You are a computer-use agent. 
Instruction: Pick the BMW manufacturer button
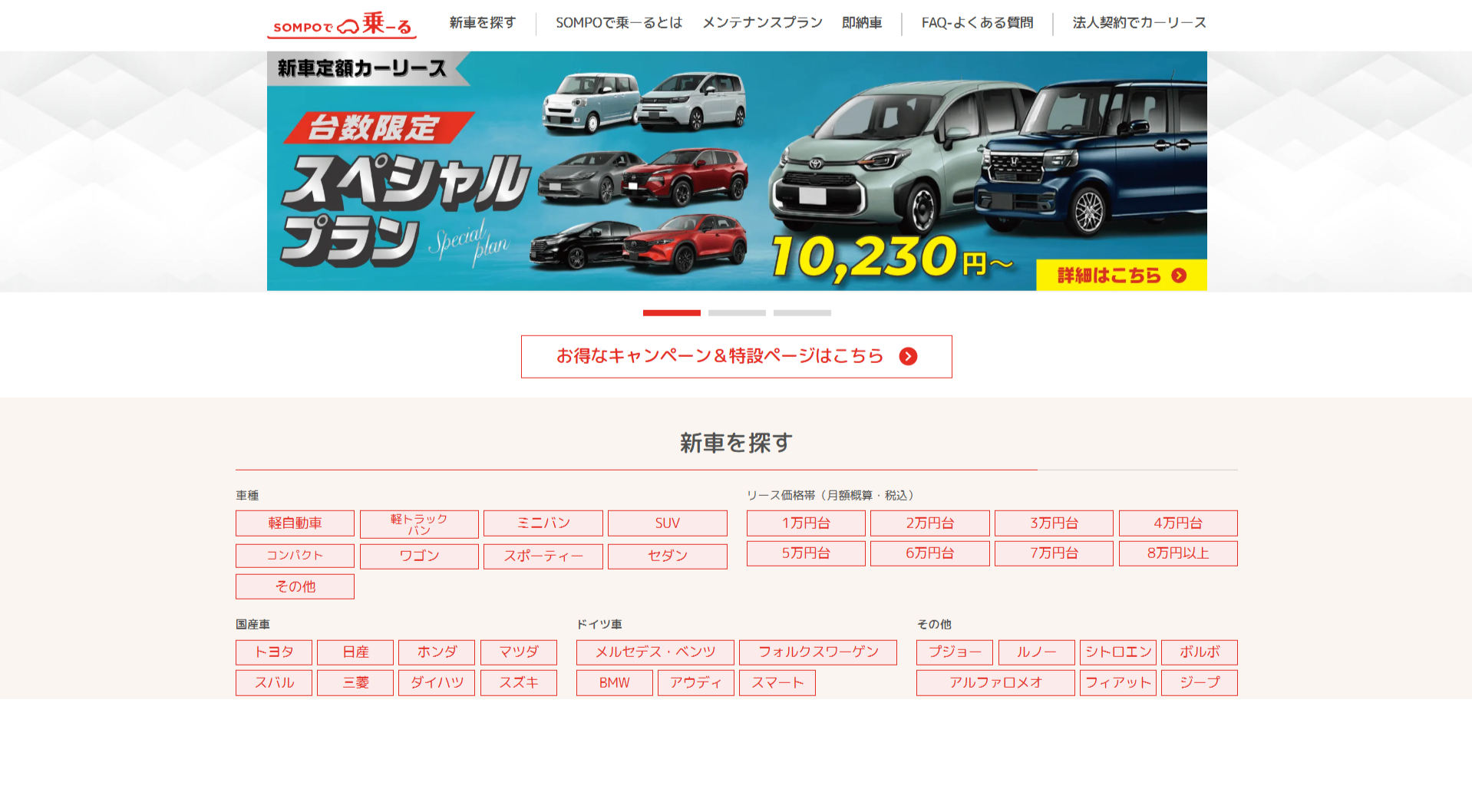coord(614,683)
